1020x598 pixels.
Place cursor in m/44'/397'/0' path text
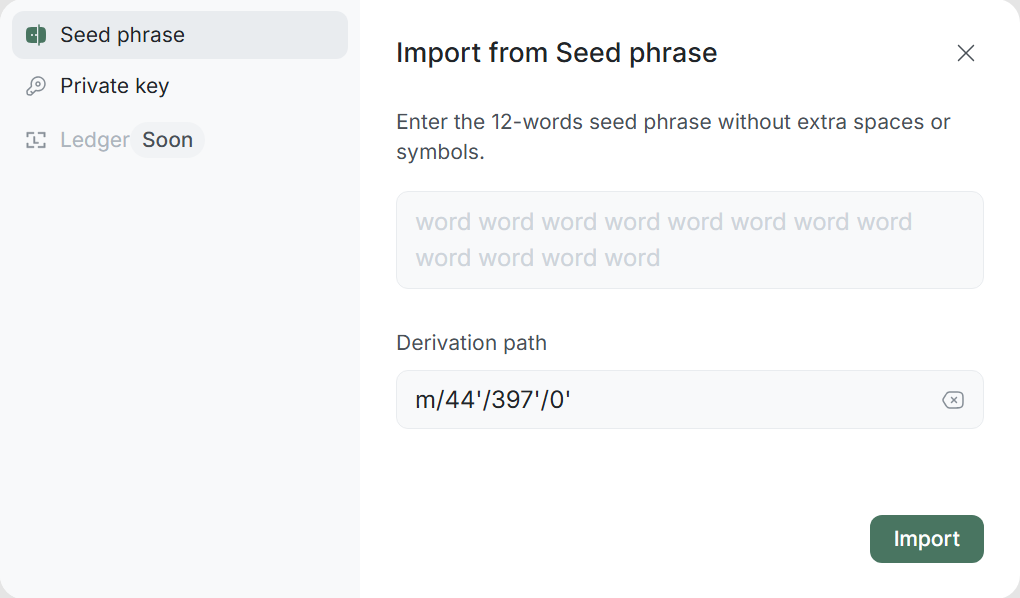pos(492,400)
